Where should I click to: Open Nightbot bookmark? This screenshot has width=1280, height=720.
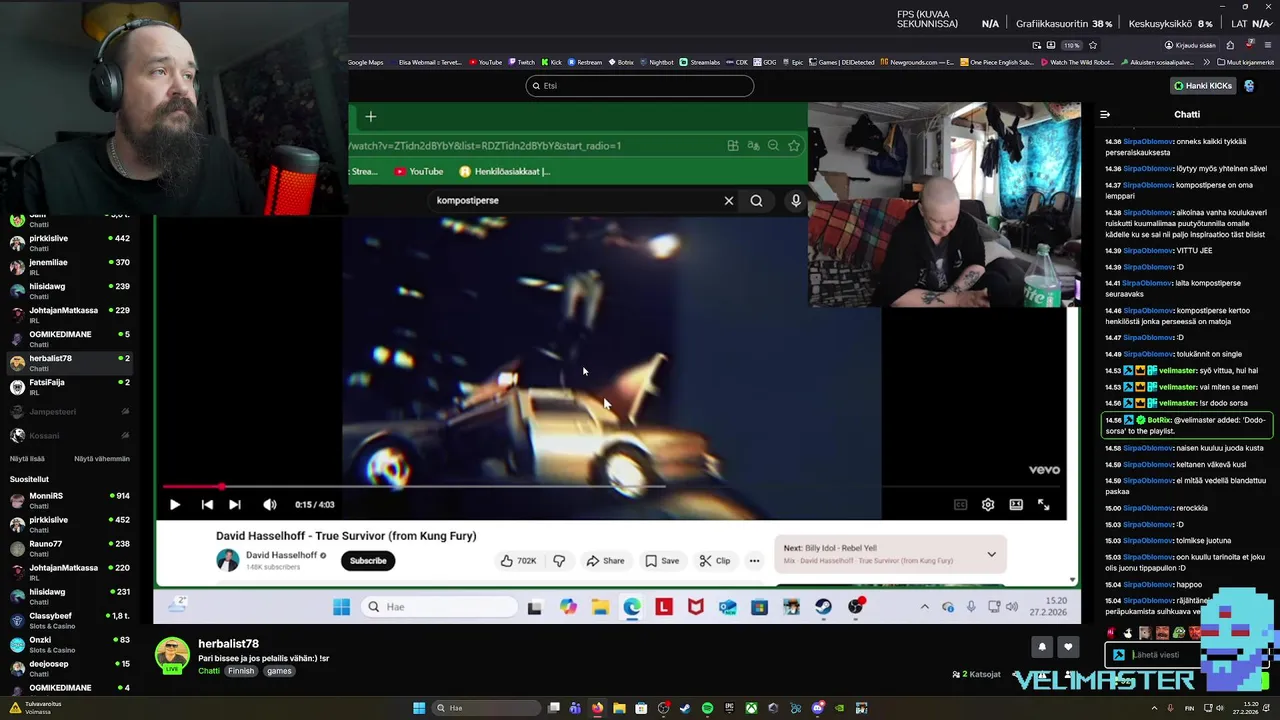coord(657,62)
